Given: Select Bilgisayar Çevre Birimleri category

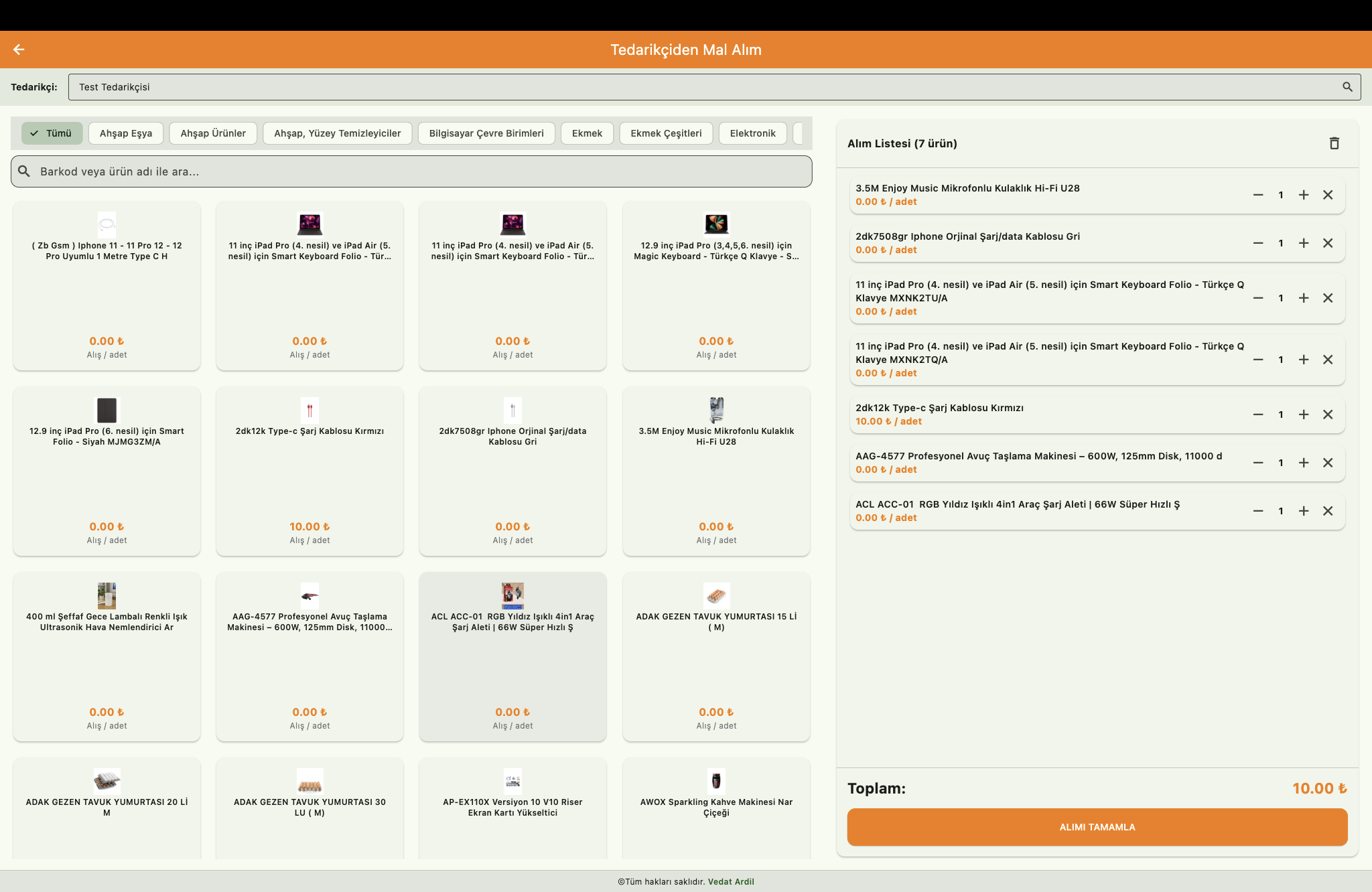Looking at the screenshot, I should pos(486,133).
